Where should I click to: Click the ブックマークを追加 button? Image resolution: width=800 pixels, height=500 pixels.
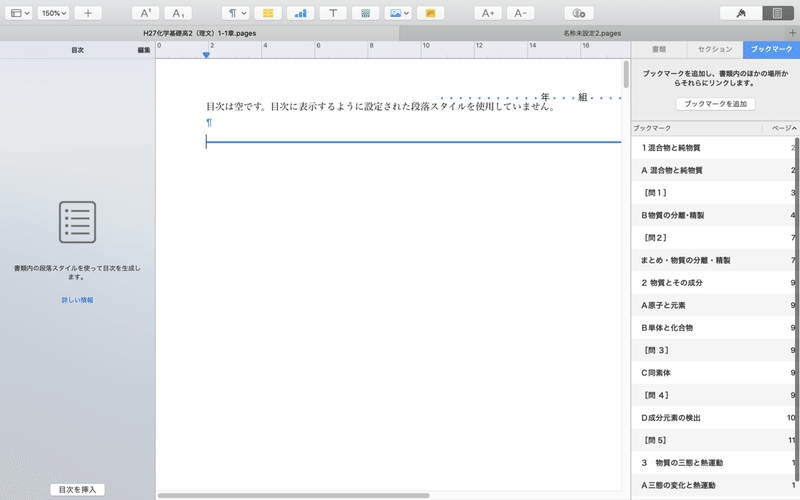(715, 104)
